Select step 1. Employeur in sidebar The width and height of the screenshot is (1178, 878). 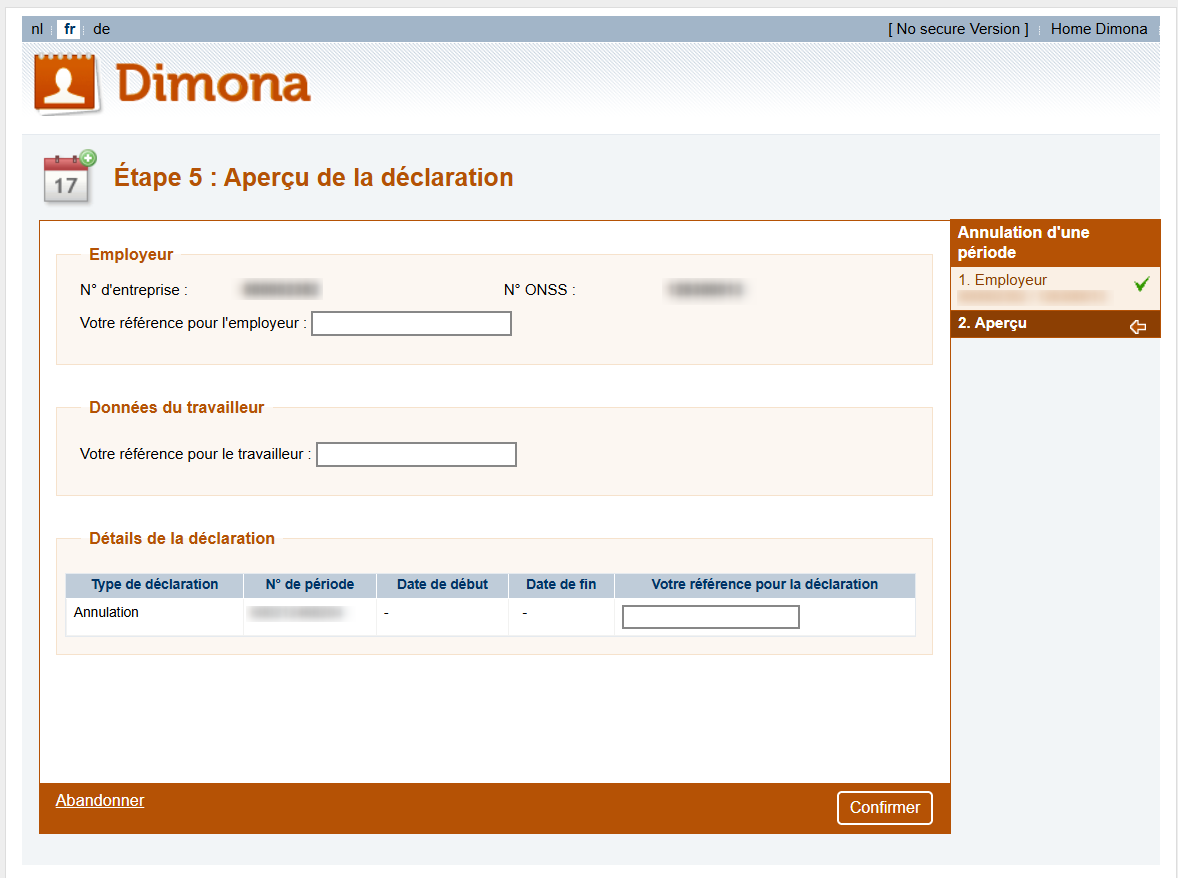[x=1055, y=288]
